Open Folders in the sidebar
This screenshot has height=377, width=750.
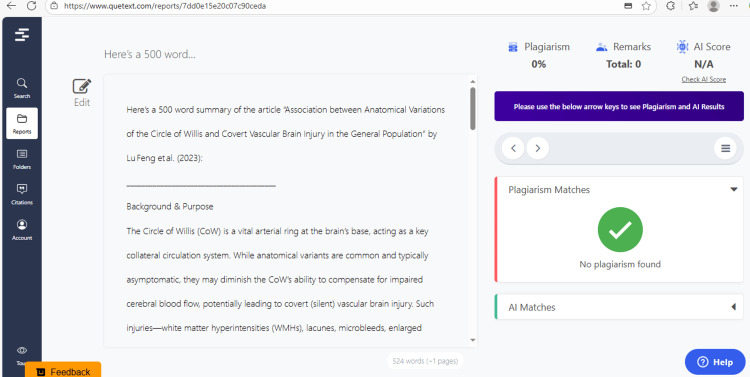click(x=22, y=159)
